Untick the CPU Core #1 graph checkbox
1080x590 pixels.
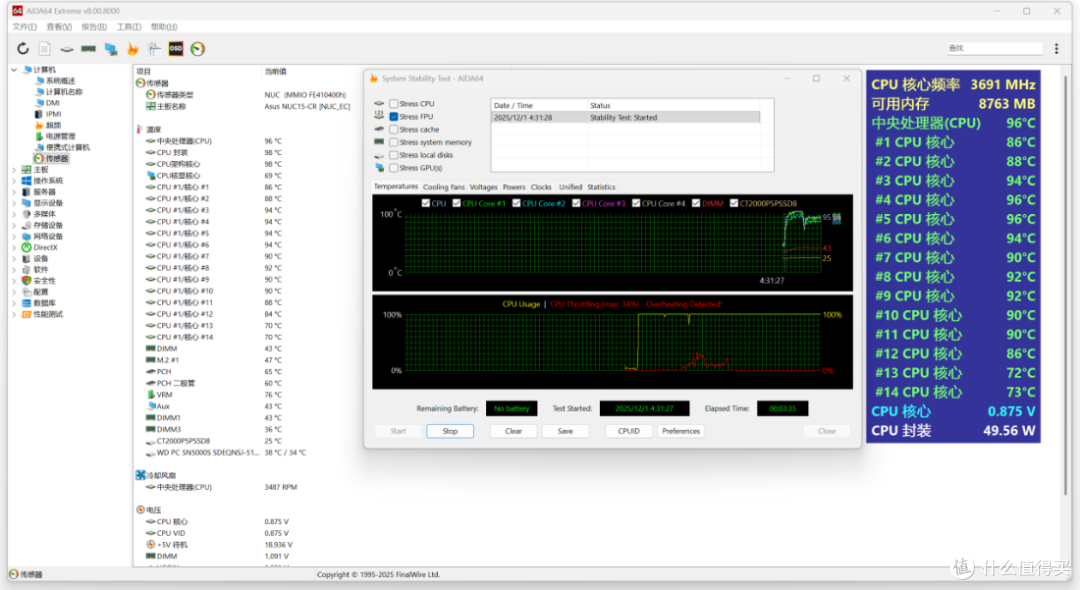pyautogui.click(x=457, y=203)
